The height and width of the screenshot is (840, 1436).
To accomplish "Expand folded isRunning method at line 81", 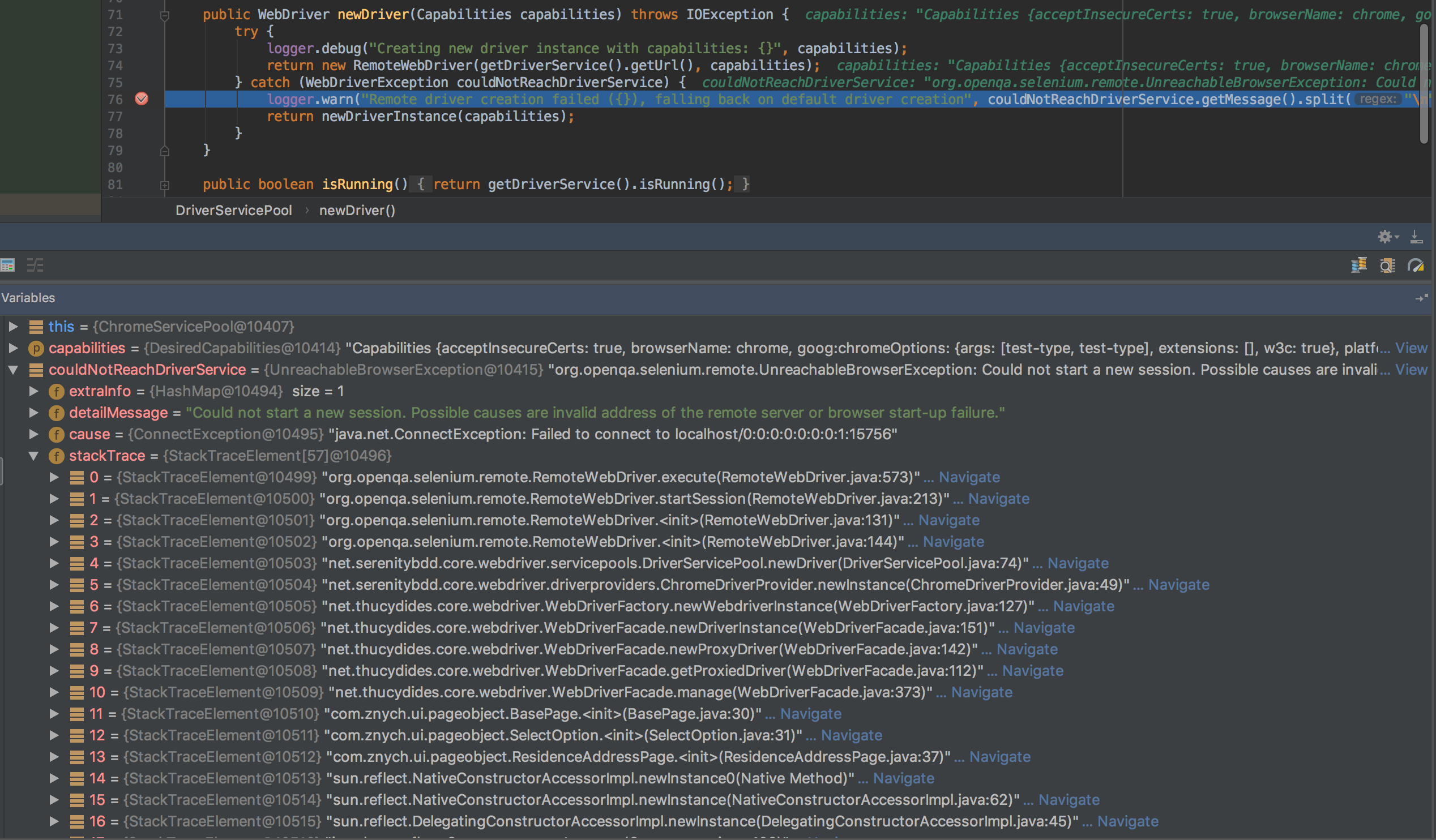I will (x=165, y=185).
